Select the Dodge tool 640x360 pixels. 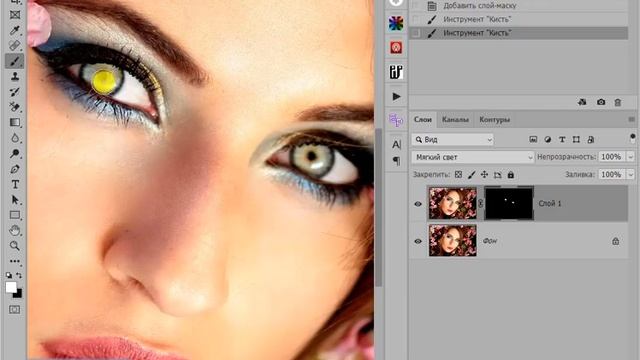tap(15, 153)
